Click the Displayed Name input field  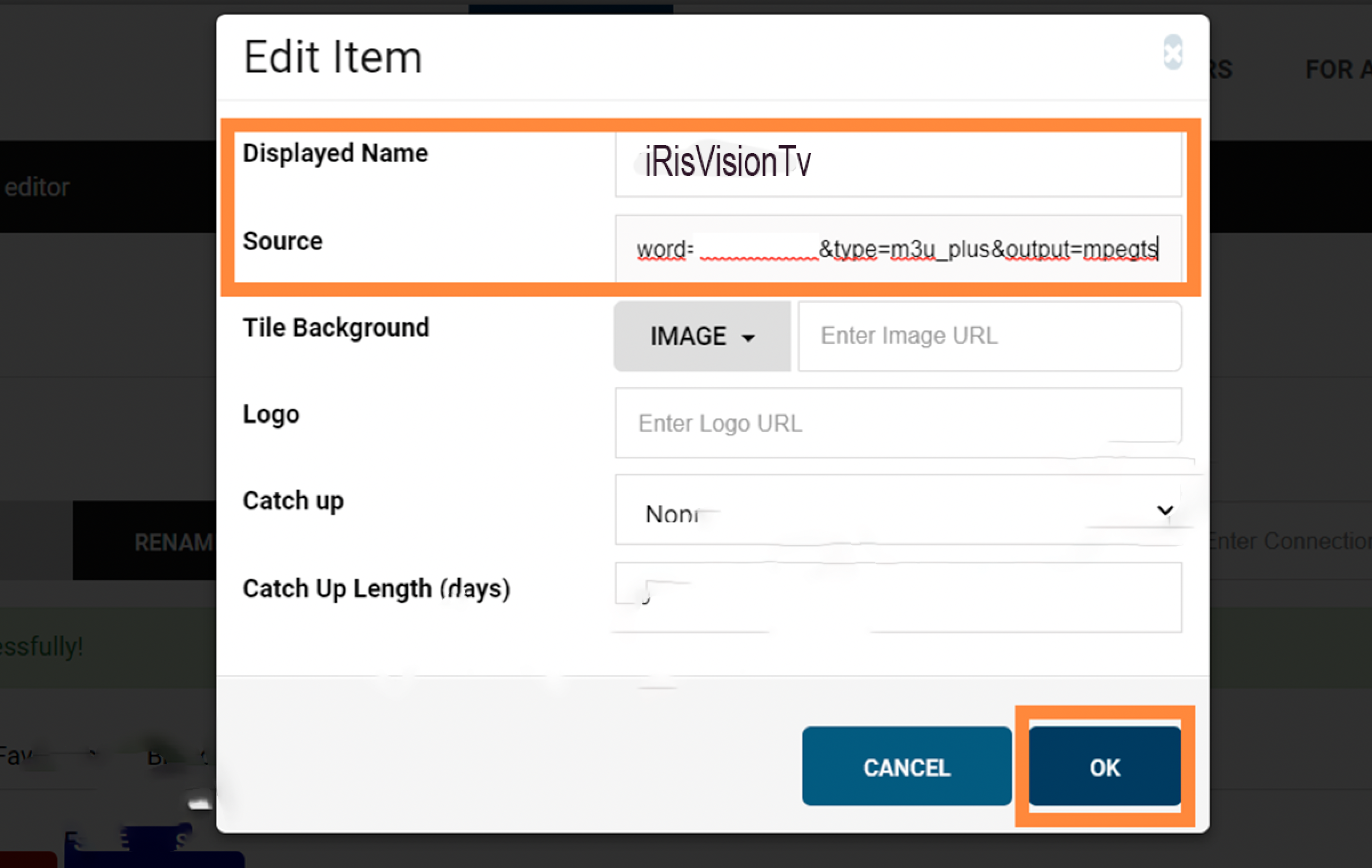898,164
